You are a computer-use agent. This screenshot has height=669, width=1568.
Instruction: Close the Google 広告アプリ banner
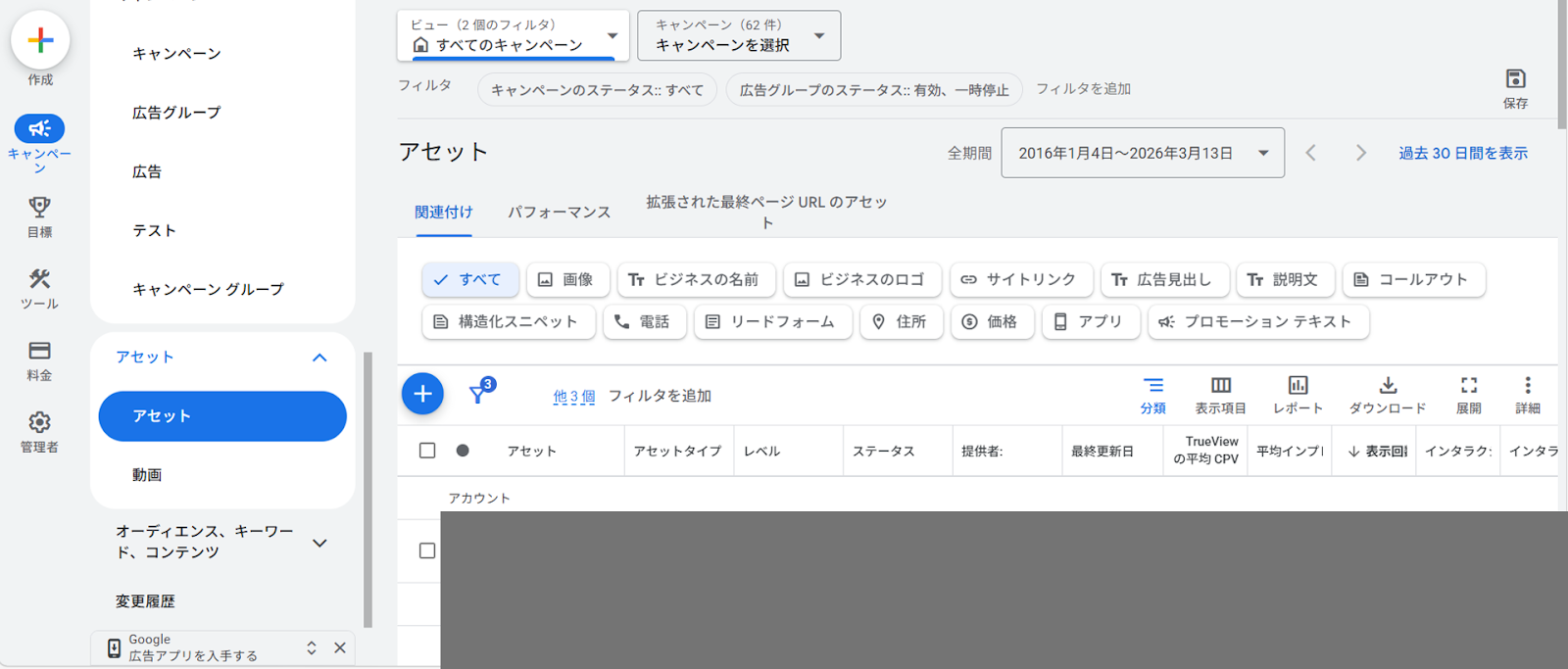(x=340, y=647)
